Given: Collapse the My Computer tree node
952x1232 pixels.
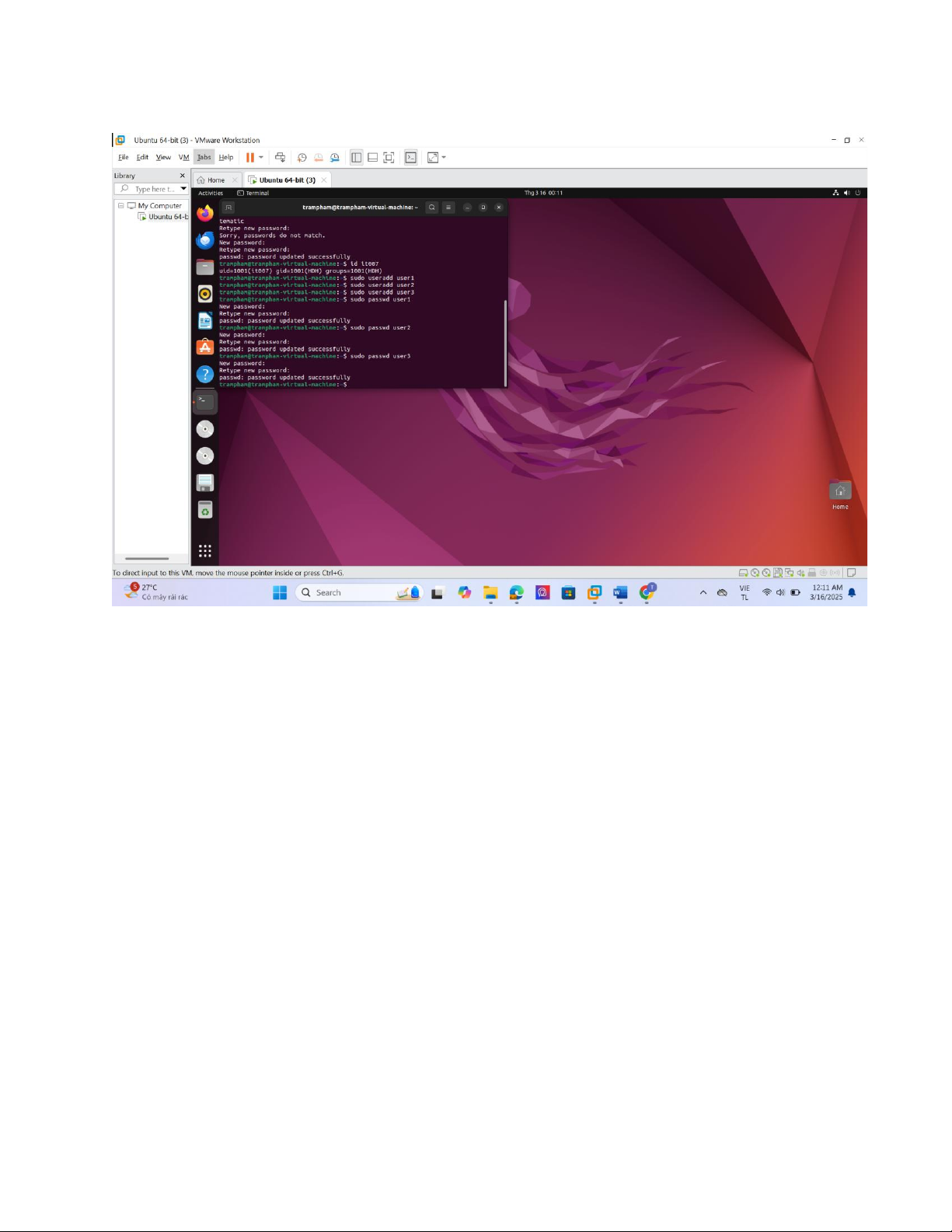Looking at the screenshot, I should point(121,206).
